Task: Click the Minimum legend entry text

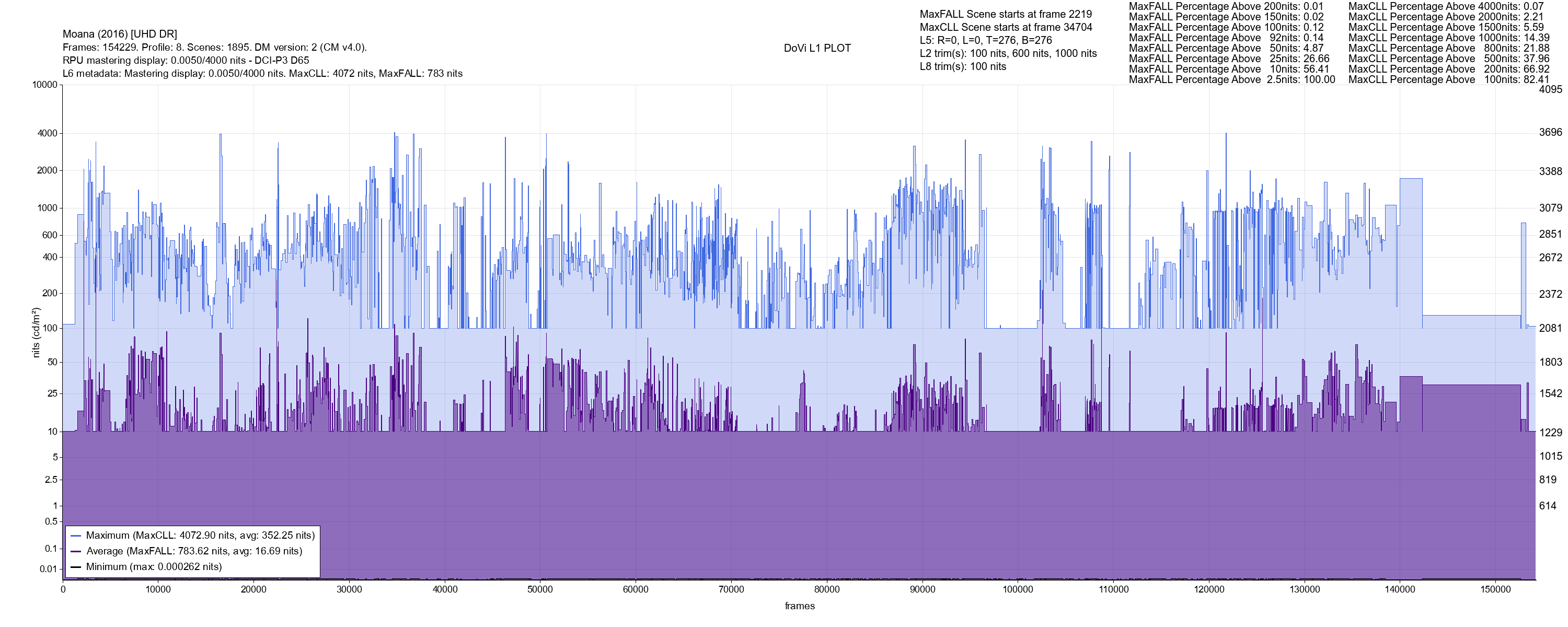Action: click(x=153, y=567)
